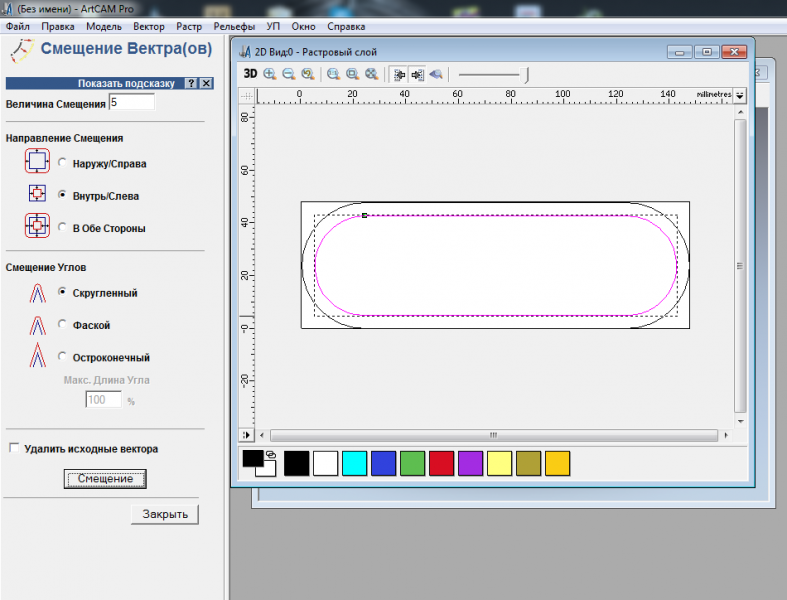Click the Смещение button
787x600 pixels.
pyautogui.click(x=105, y=478)
